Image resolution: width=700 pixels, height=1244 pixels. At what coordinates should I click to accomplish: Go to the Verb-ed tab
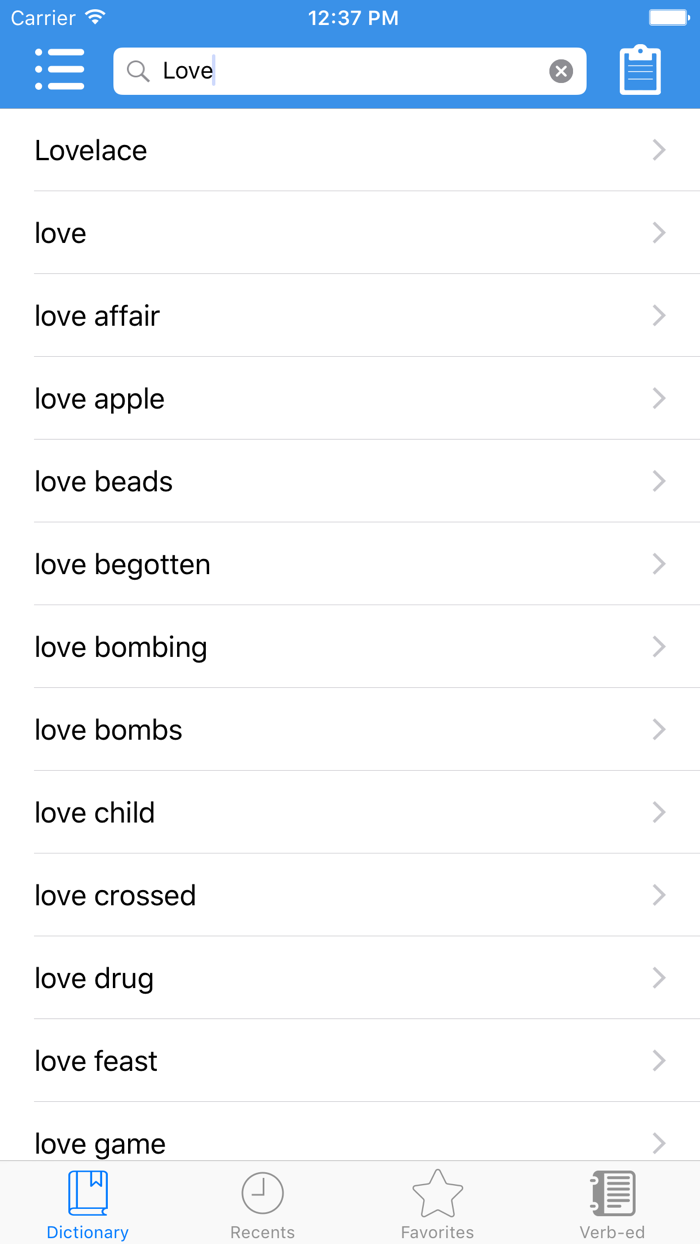click(612, 1204)
